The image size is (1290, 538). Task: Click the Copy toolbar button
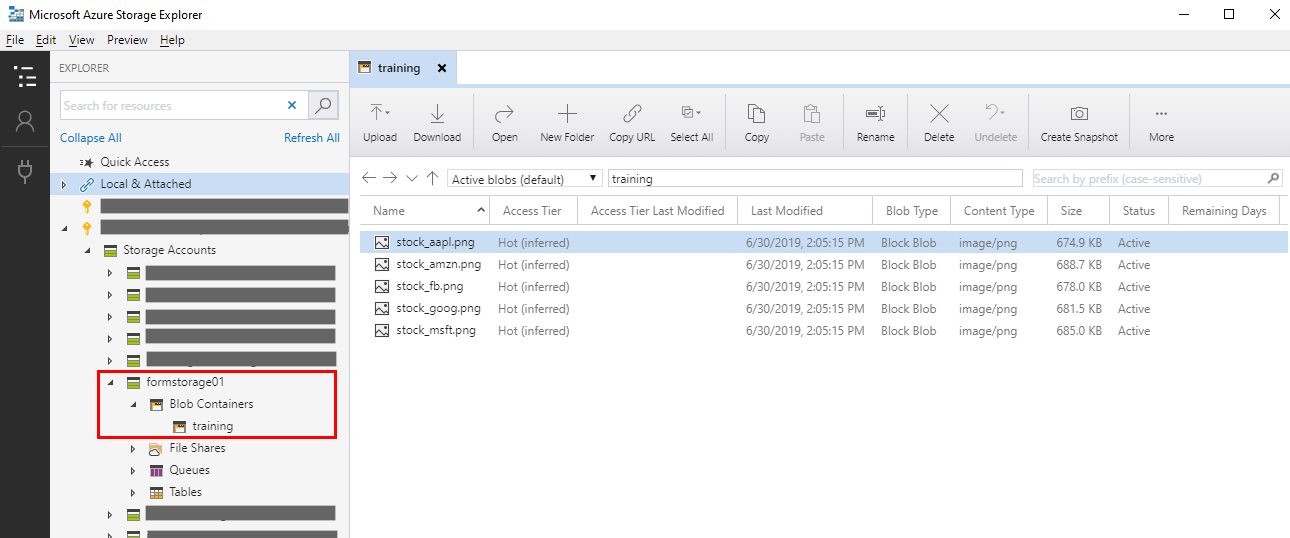757,124
